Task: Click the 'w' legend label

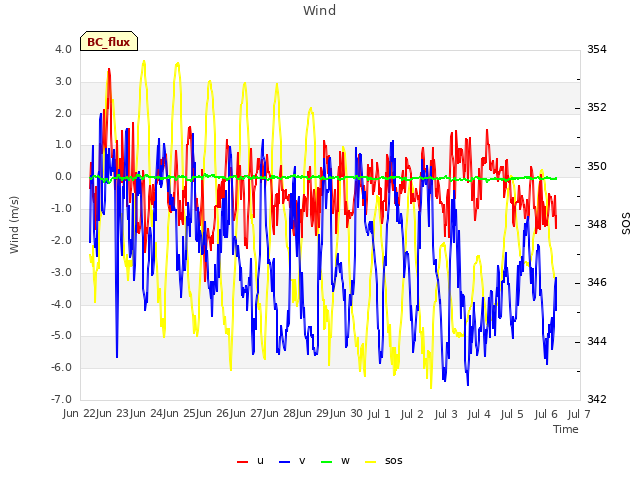Action: coord(345,461)
